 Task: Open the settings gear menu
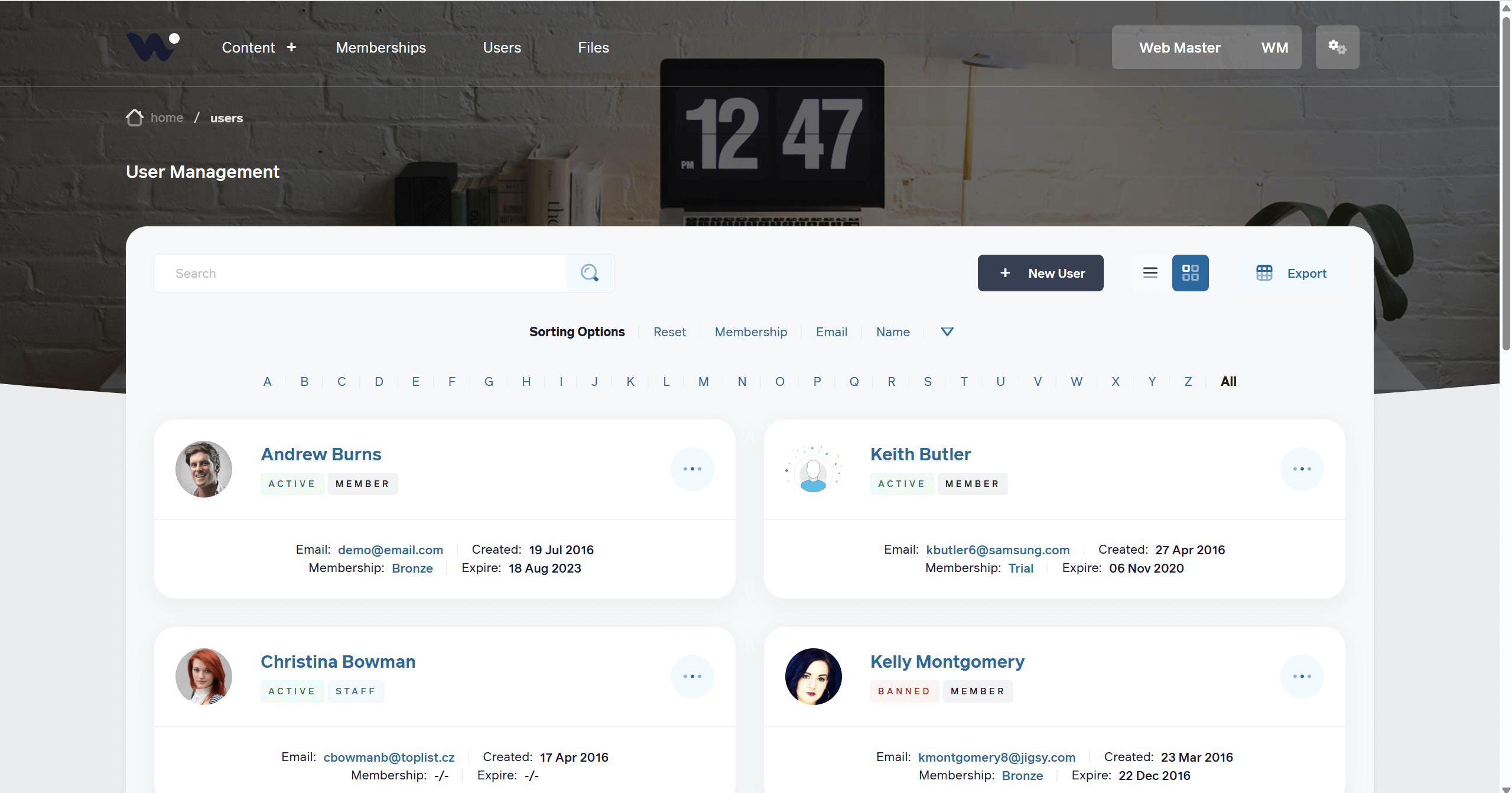click(x=1337, y=47)
